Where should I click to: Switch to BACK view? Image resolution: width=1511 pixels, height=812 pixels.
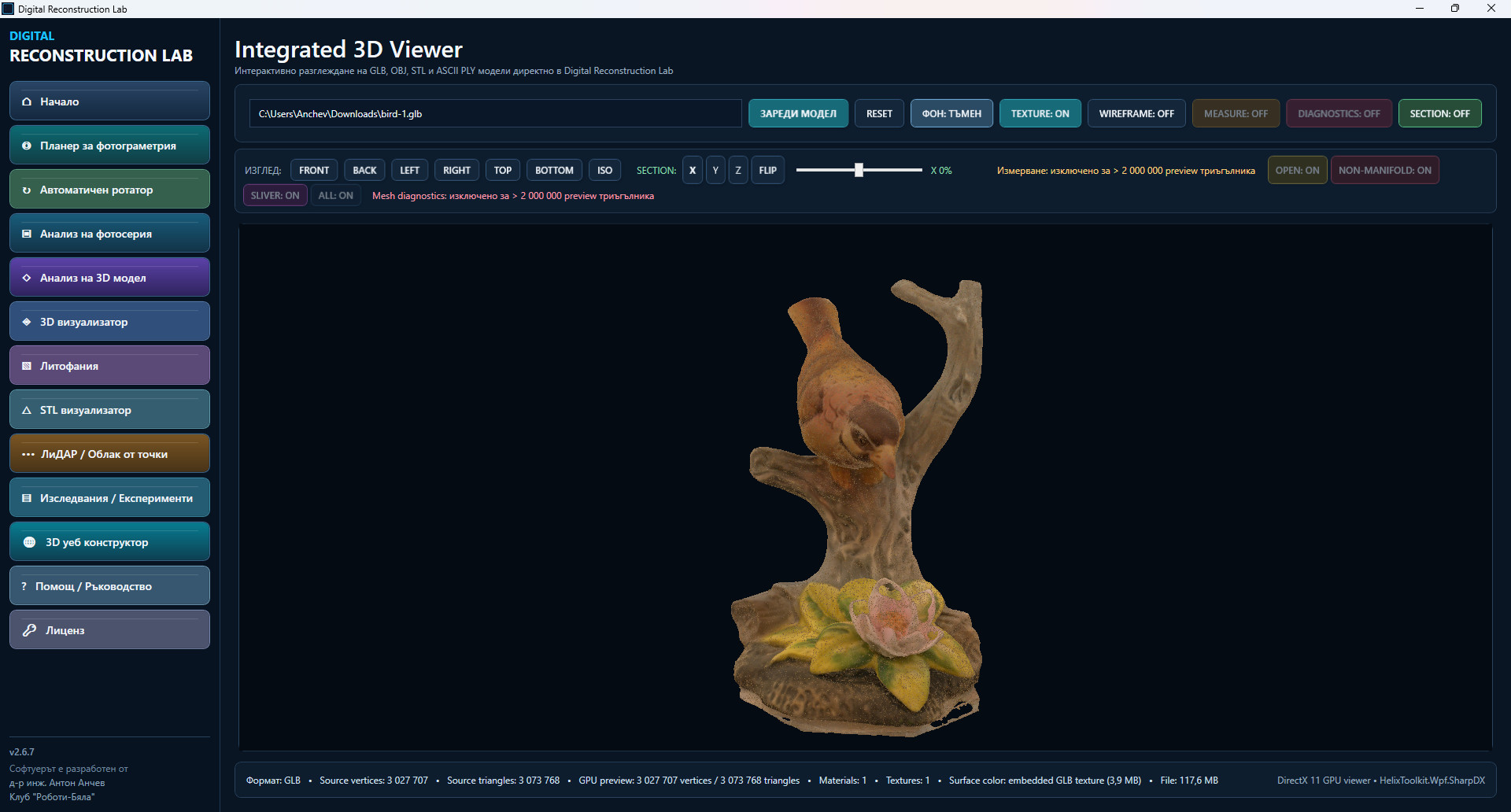(x=364, y=170)
